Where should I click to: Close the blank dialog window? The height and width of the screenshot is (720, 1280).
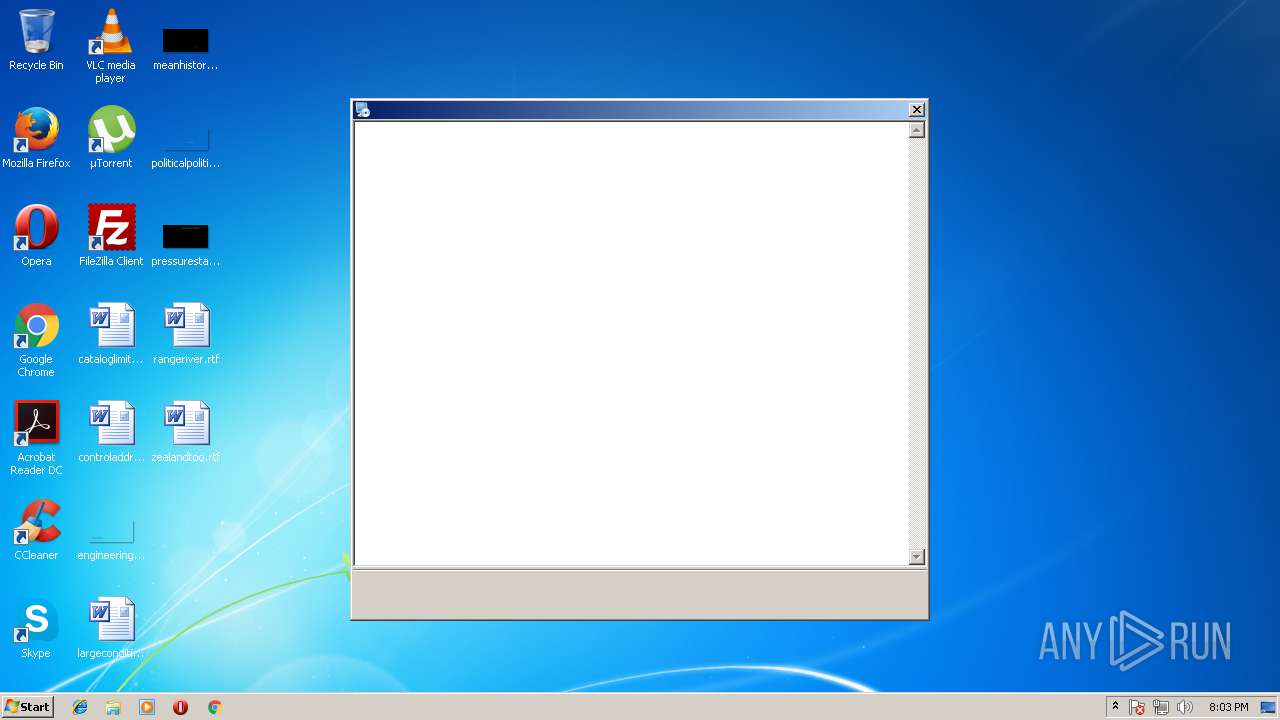916,110
